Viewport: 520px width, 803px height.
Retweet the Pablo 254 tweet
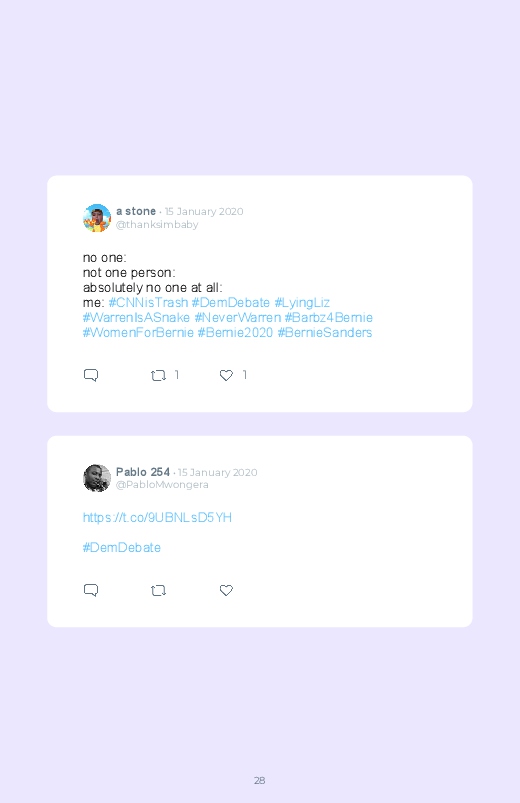coord(158,590)
